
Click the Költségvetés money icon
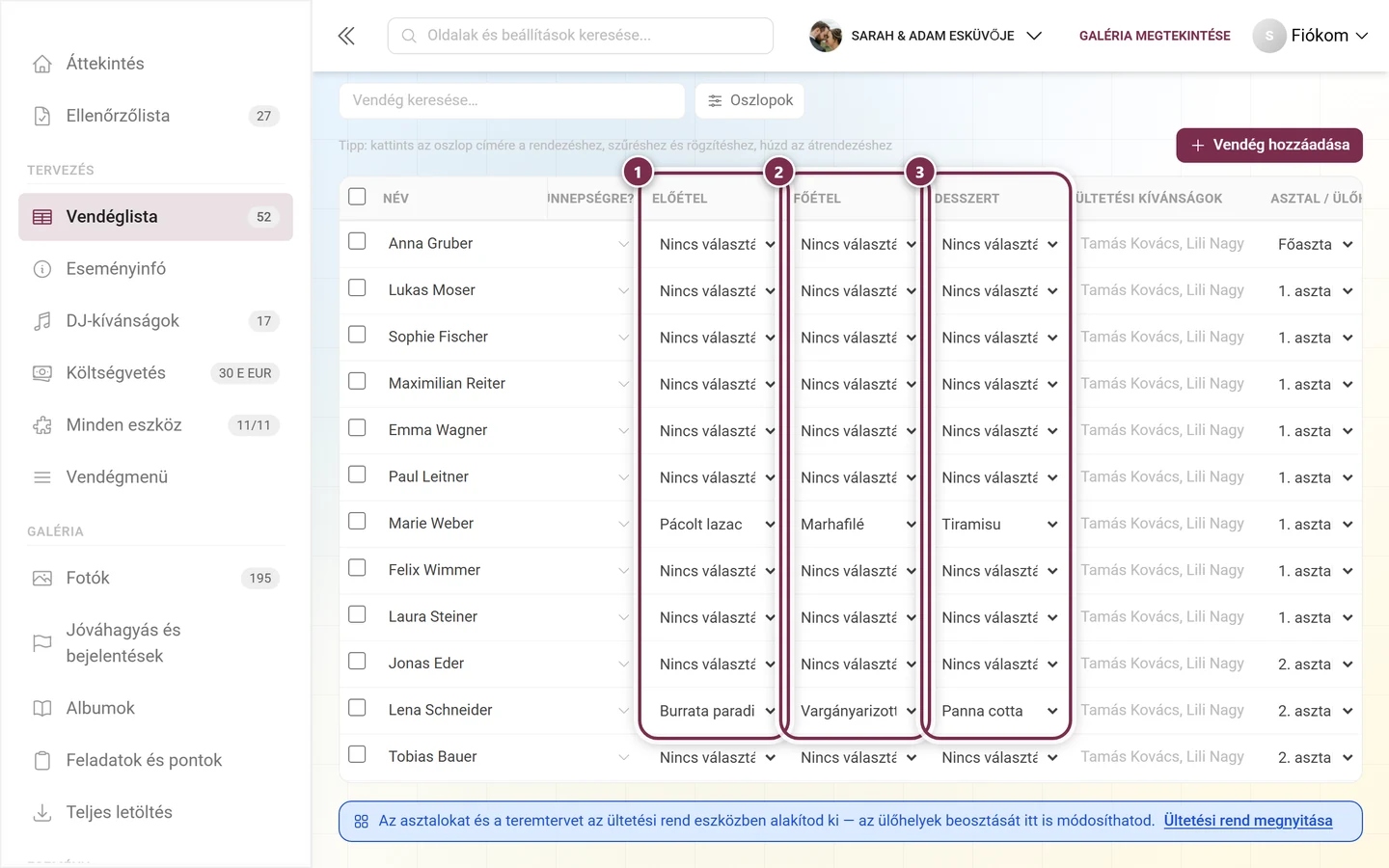pos(42,373)
